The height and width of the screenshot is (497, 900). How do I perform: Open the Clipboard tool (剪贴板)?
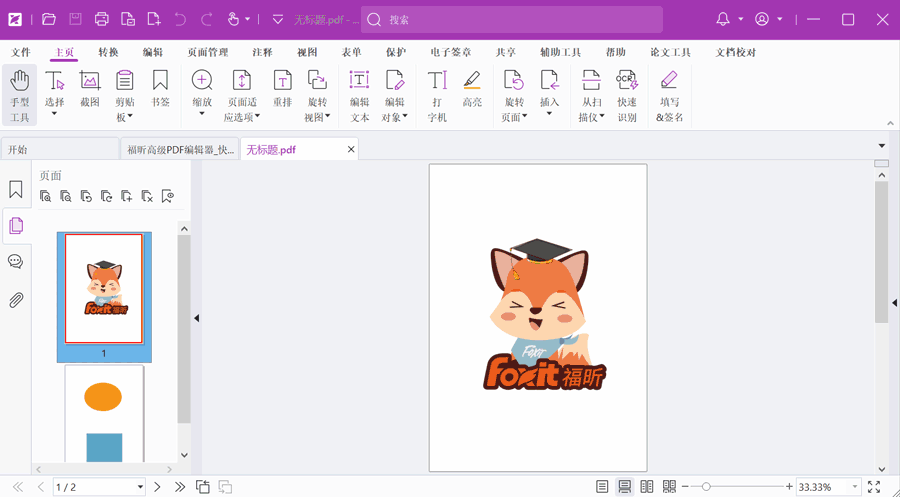pyautogui.click(x=125, y=95)
